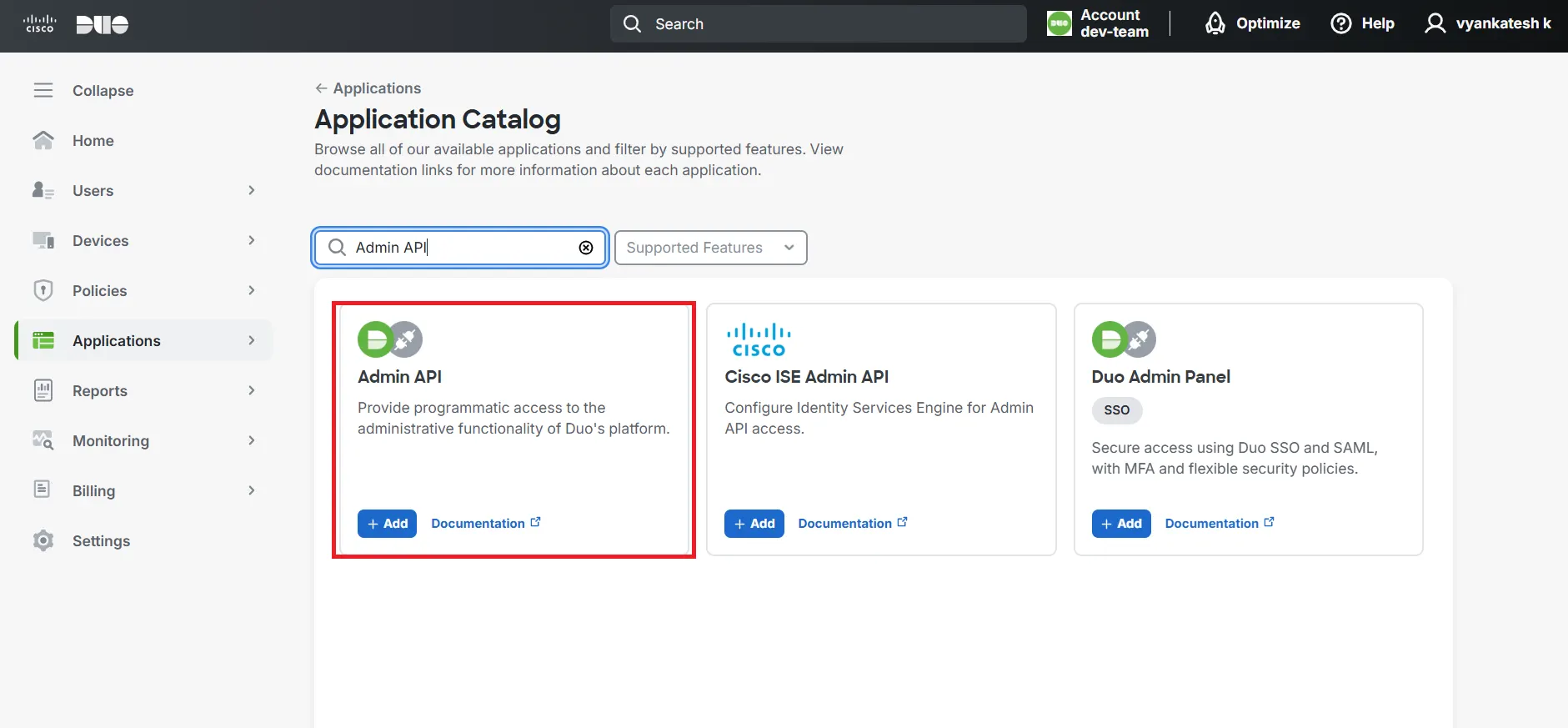Add the Duo Admin Panel application

click(x=1121, y=524)
